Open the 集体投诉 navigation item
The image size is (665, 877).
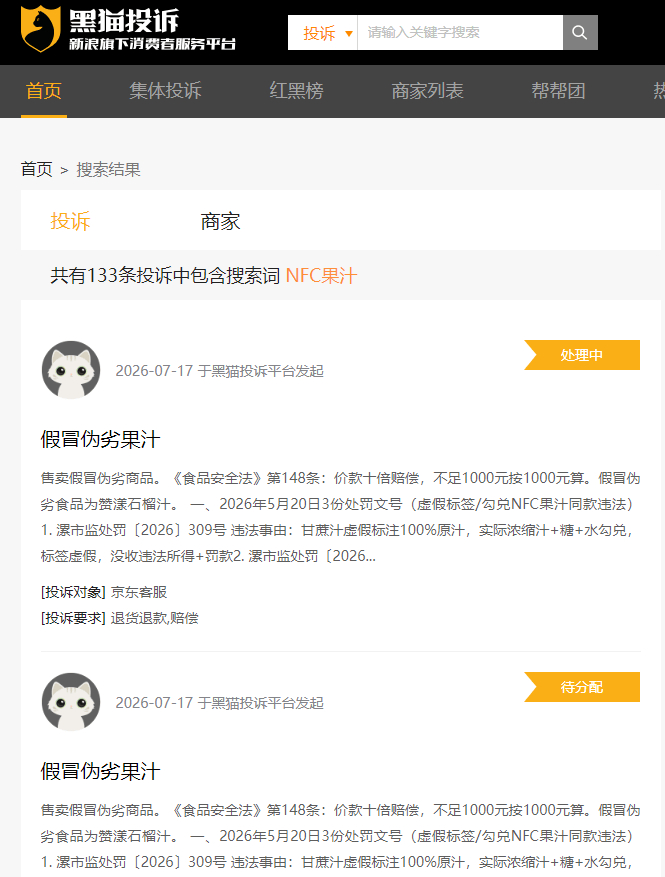tap(165, 91)
